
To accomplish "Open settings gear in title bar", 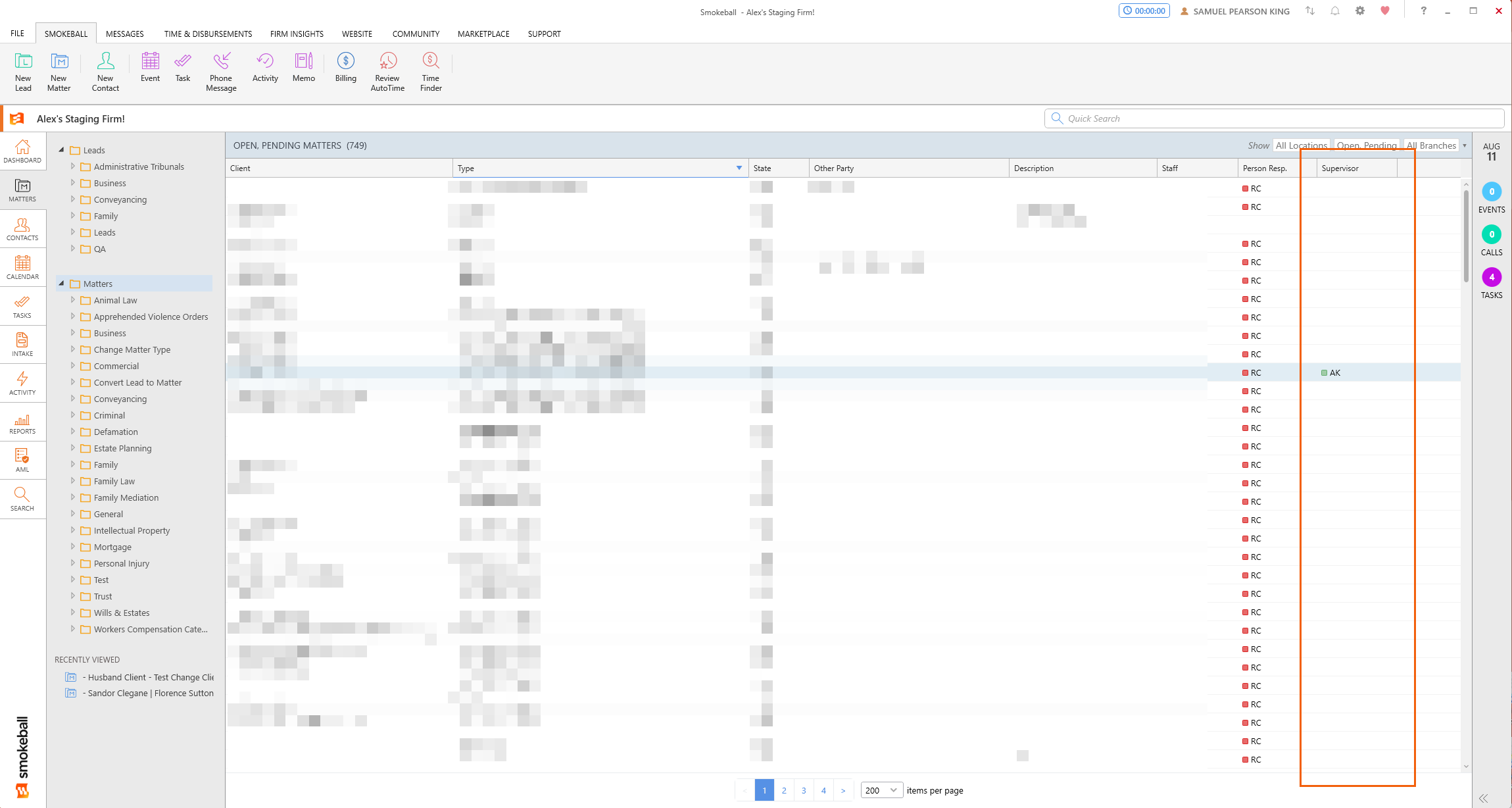I will (x=1360, y=11).
